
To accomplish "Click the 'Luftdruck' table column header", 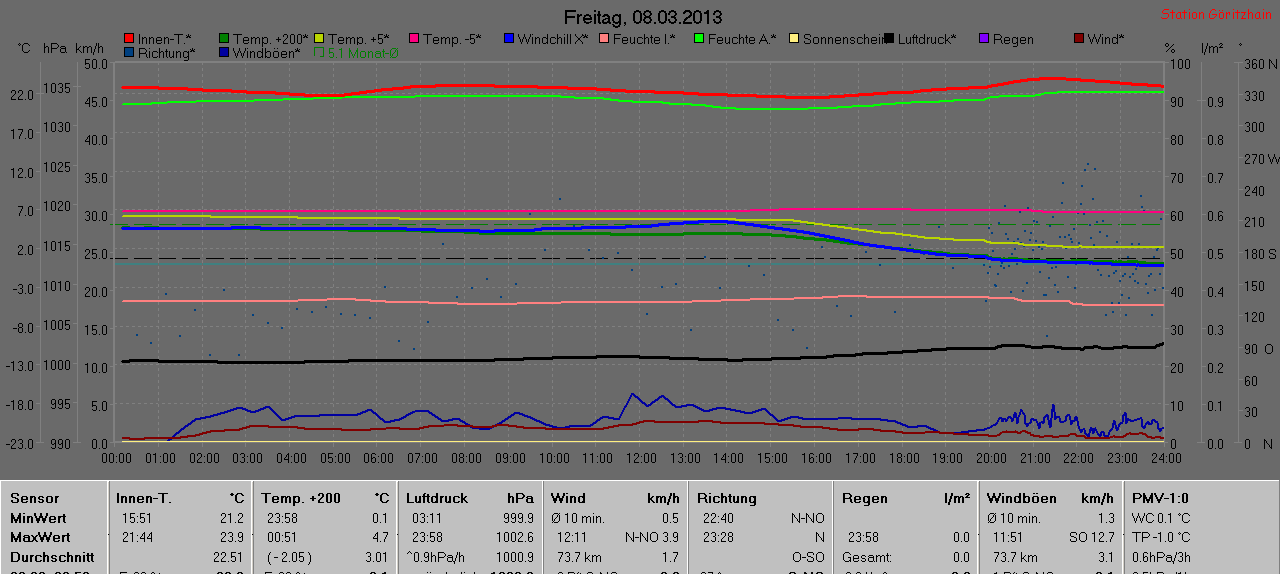I will point(436,498).
